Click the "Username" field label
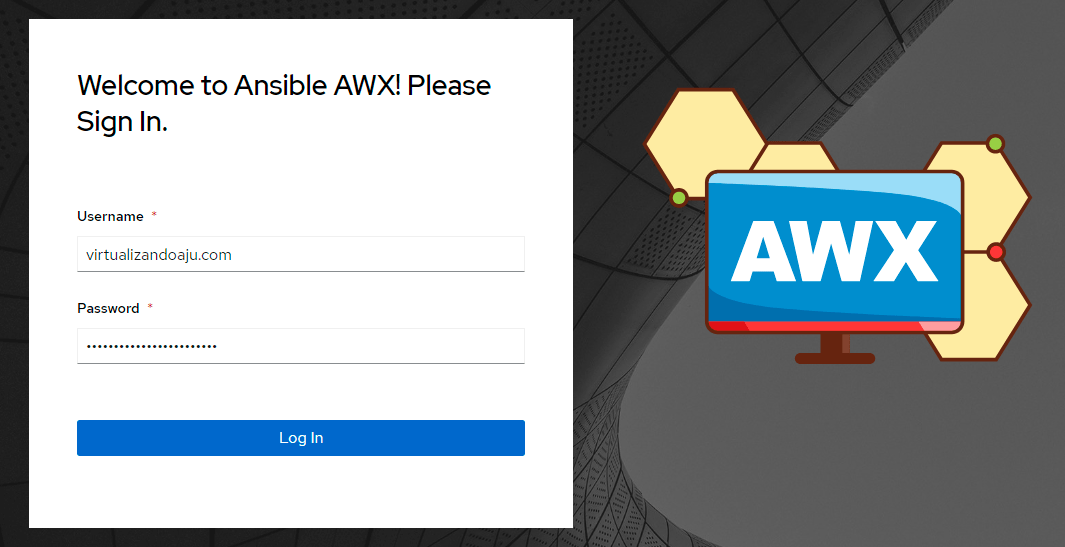 (x=110, y=217)
